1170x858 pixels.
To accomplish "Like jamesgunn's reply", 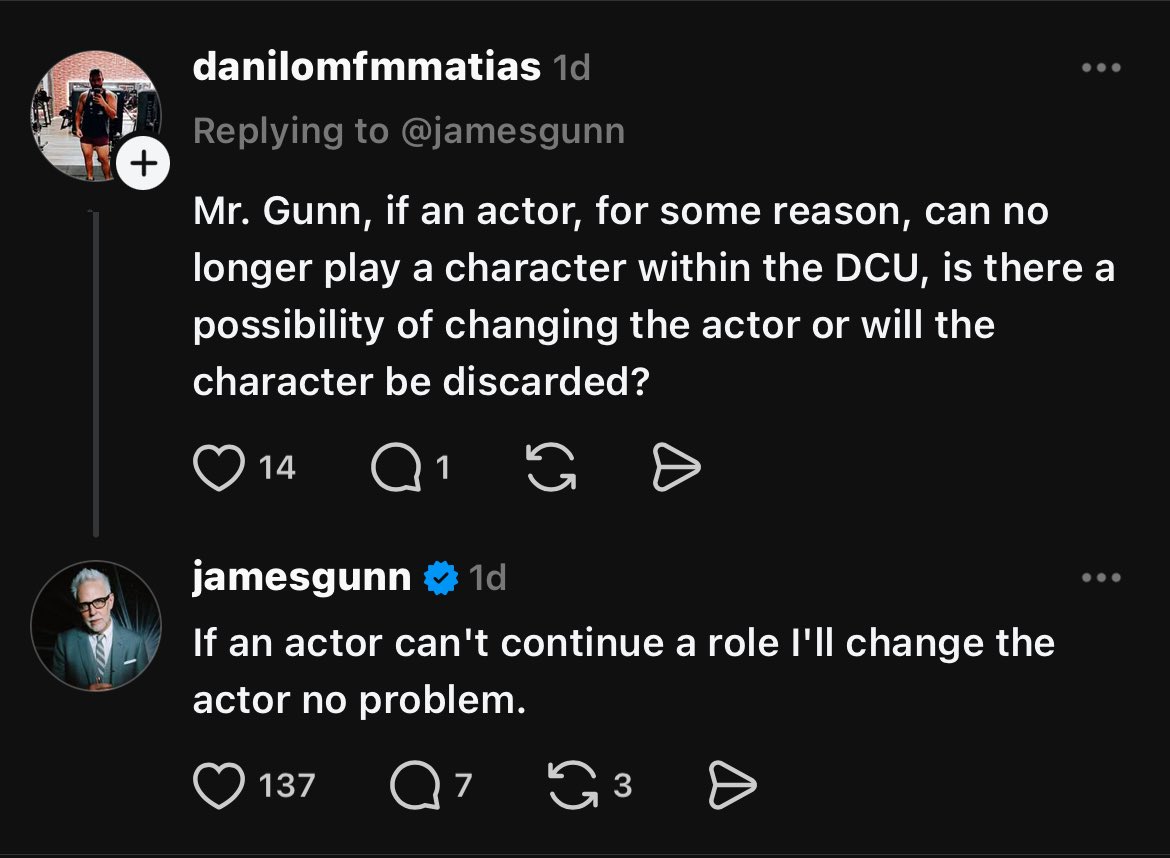I will click(x=218, y=784).
